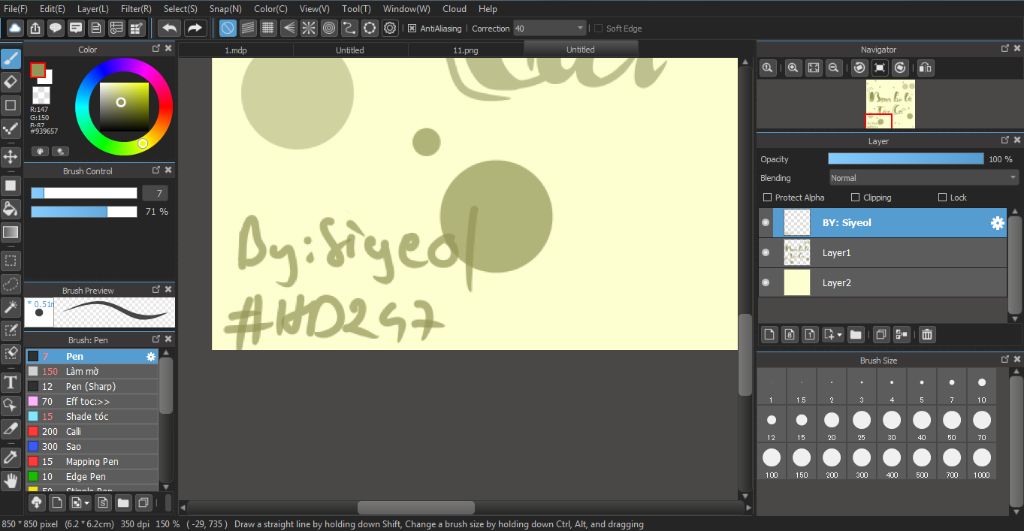
Task: Click Zoom Out in the Navigator
Action: (x=833, y=67)
